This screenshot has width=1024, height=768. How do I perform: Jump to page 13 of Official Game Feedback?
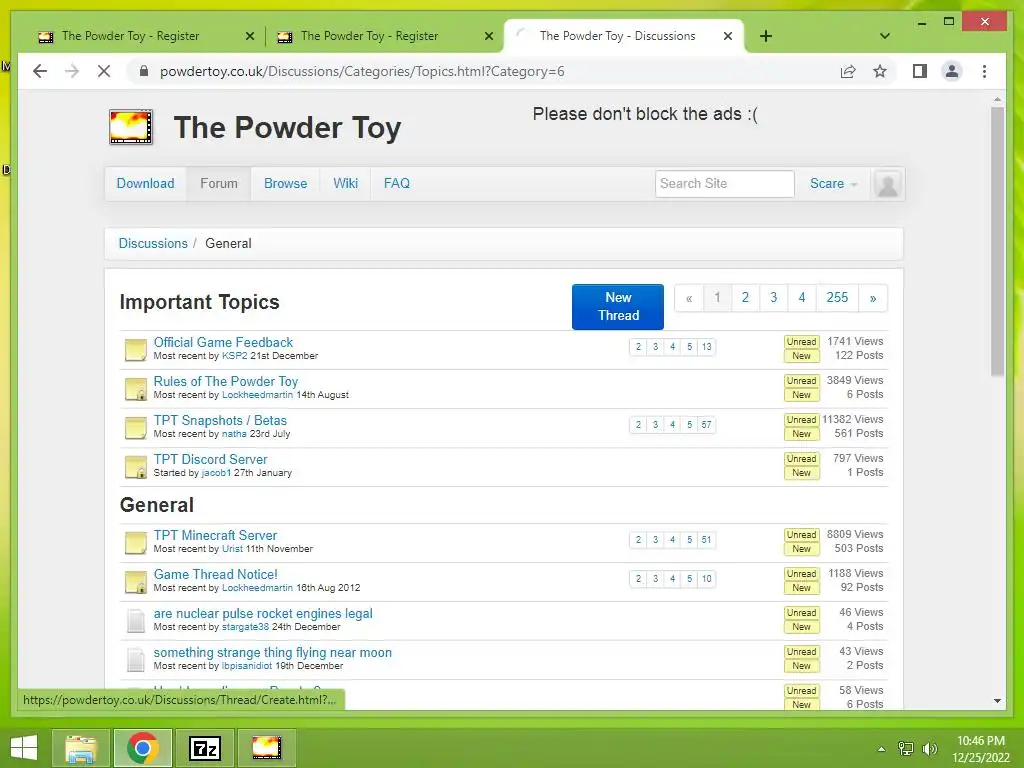pos(707,347)
